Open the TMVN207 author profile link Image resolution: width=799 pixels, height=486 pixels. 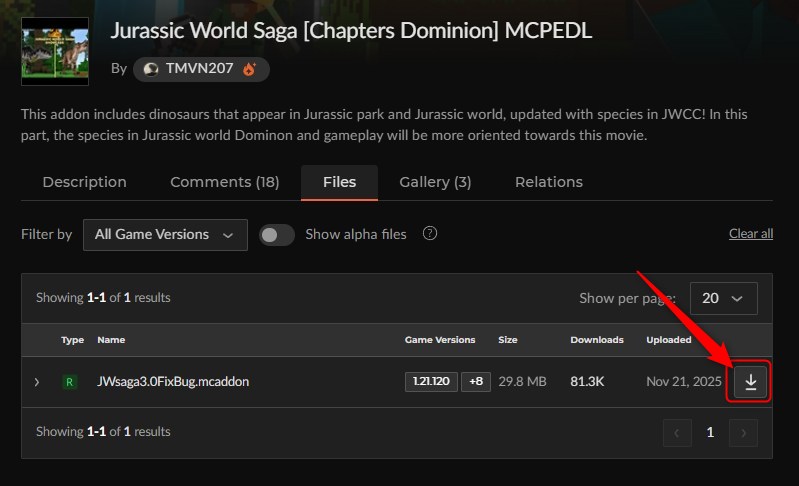pos(201,69)
